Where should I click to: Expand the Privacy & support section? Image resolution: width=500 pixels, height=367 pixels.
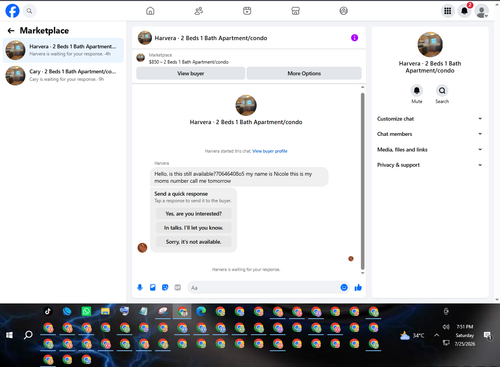(x=430, y=165)
